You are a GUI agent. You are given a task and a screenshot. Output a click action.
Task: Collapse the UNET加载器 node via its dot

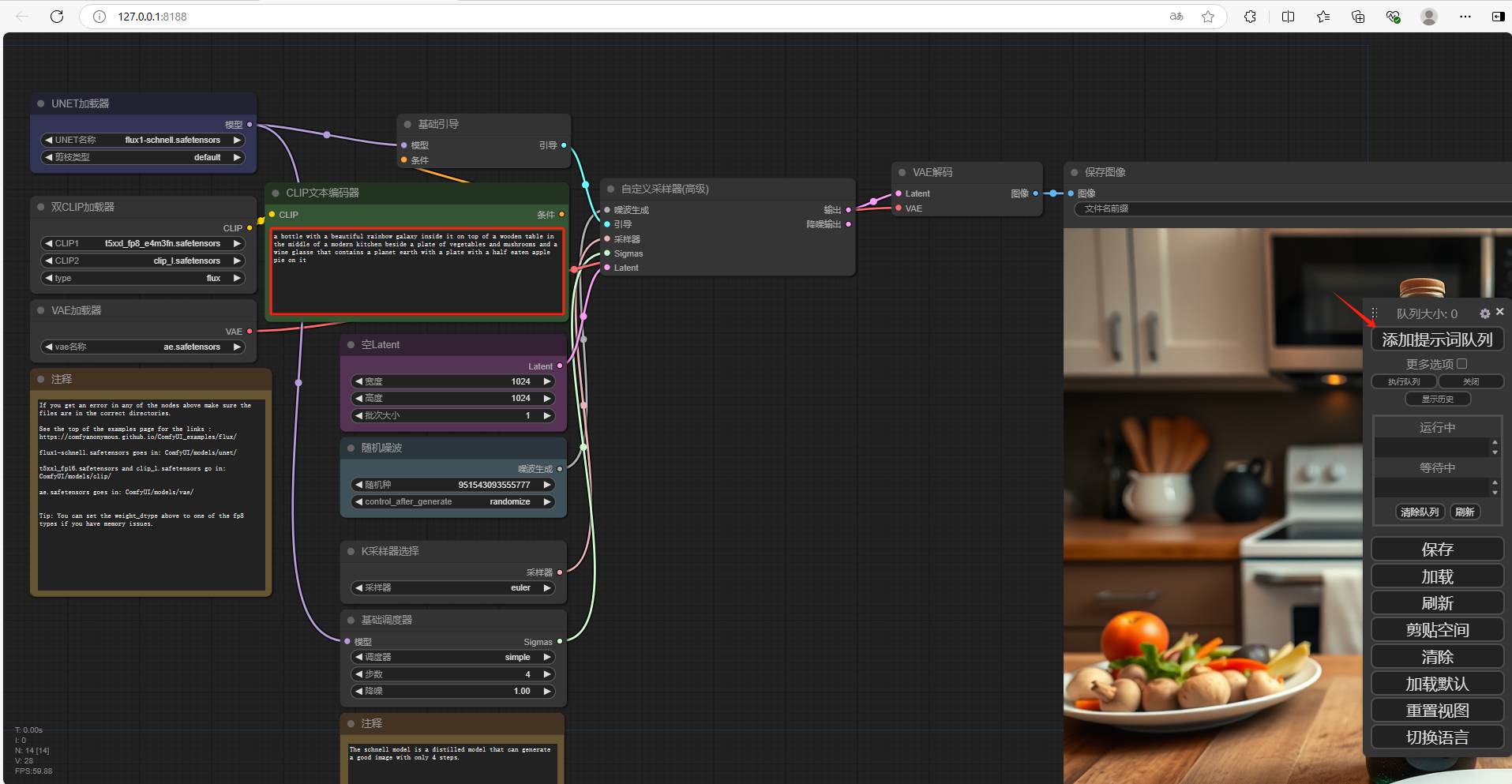[x=41, y=103]
